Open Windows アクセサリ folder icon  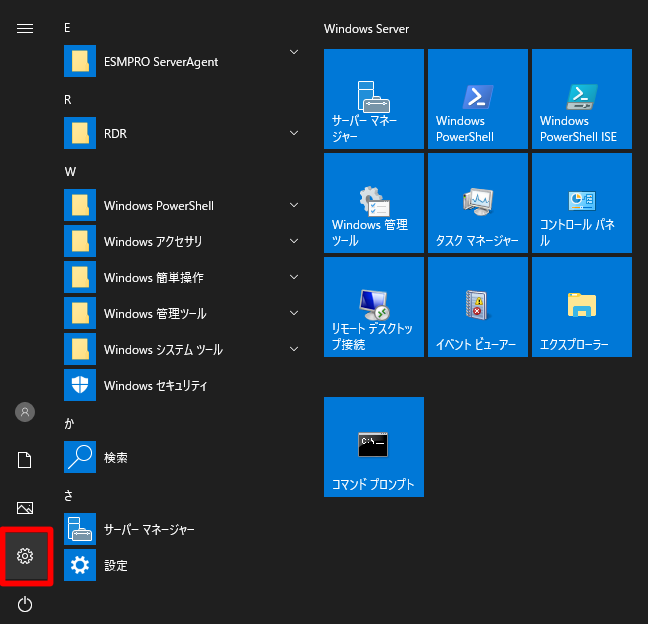[80, 241]
